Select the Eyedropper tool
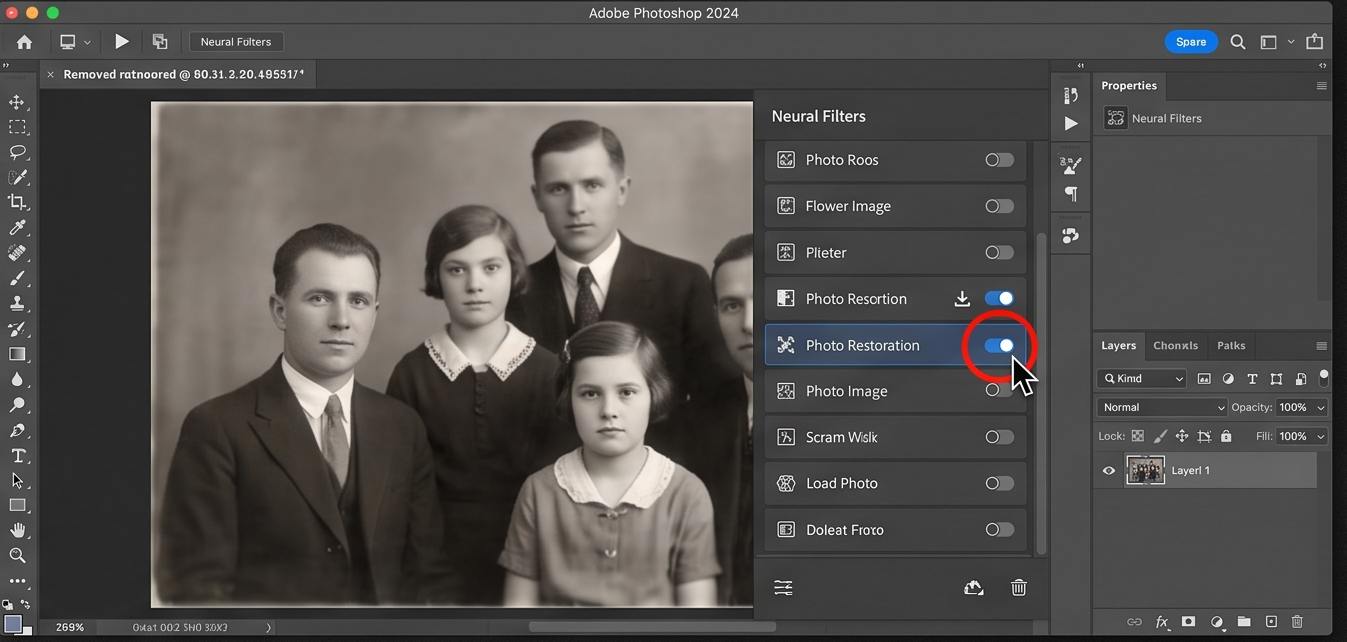This screenshot has height=642, width=1347. click(x=17, y=228)
